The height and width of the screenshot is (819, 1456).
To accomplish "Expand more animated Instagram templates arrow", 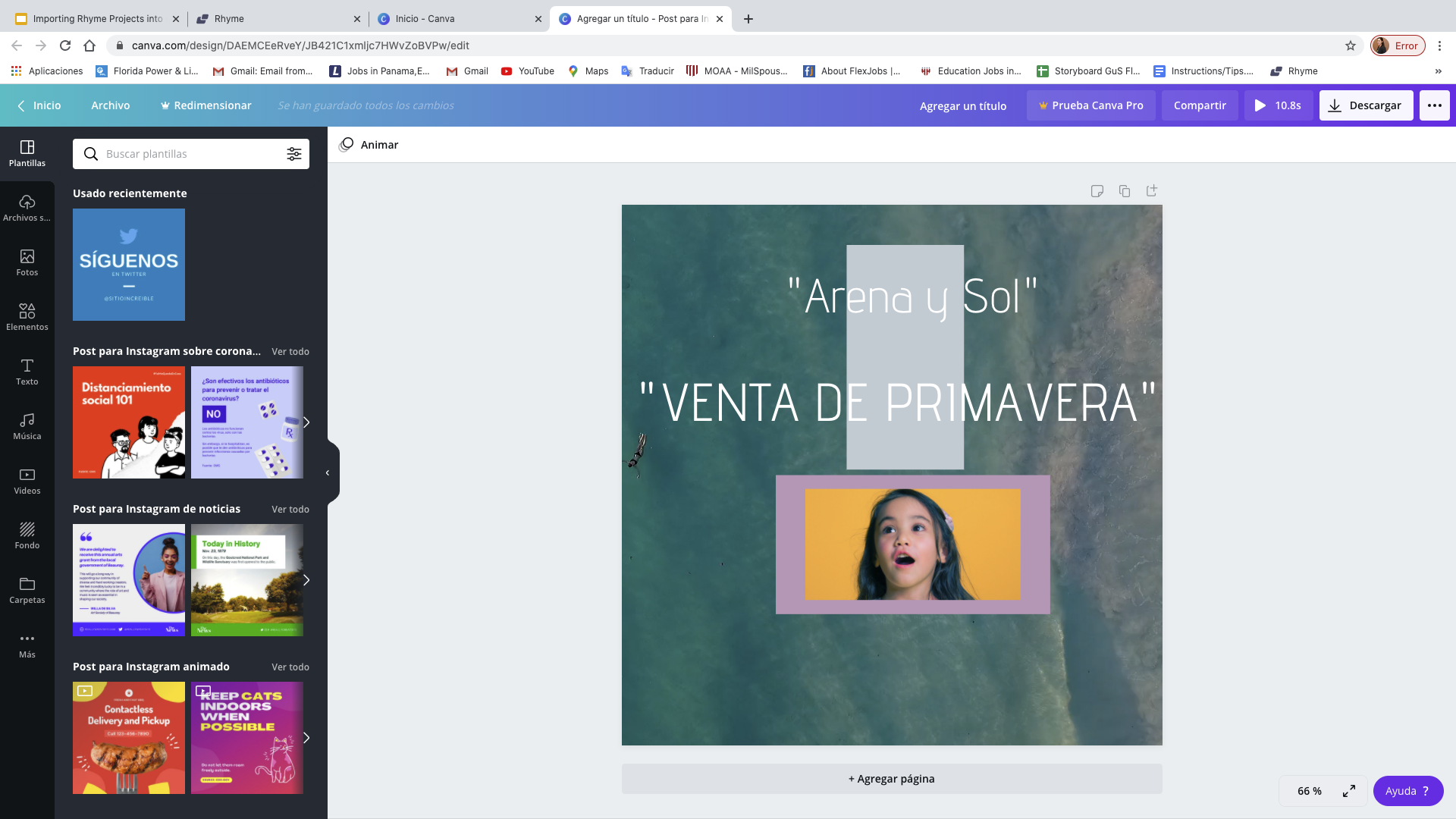I will [306, 738].
